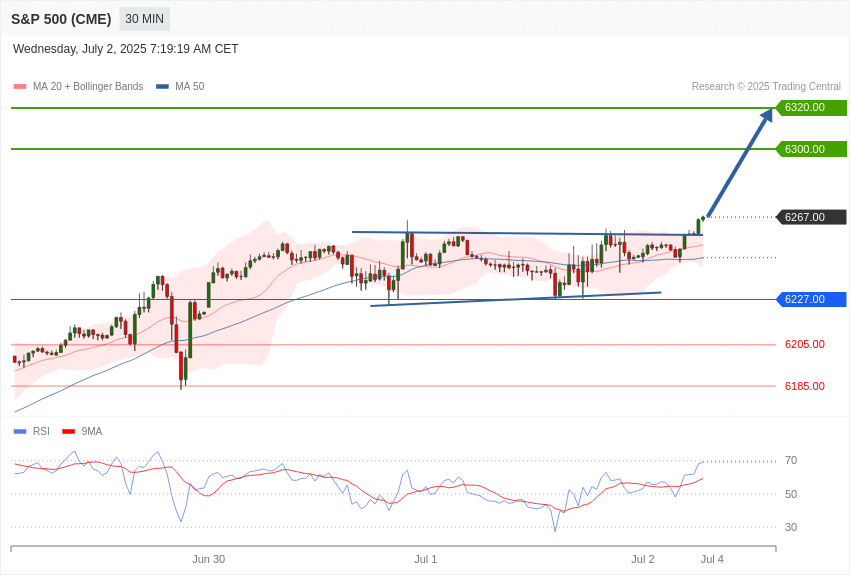The width and height of the screenshot is (850, 576).
Task: Click the MA 50 legend label
Action: 190,87
